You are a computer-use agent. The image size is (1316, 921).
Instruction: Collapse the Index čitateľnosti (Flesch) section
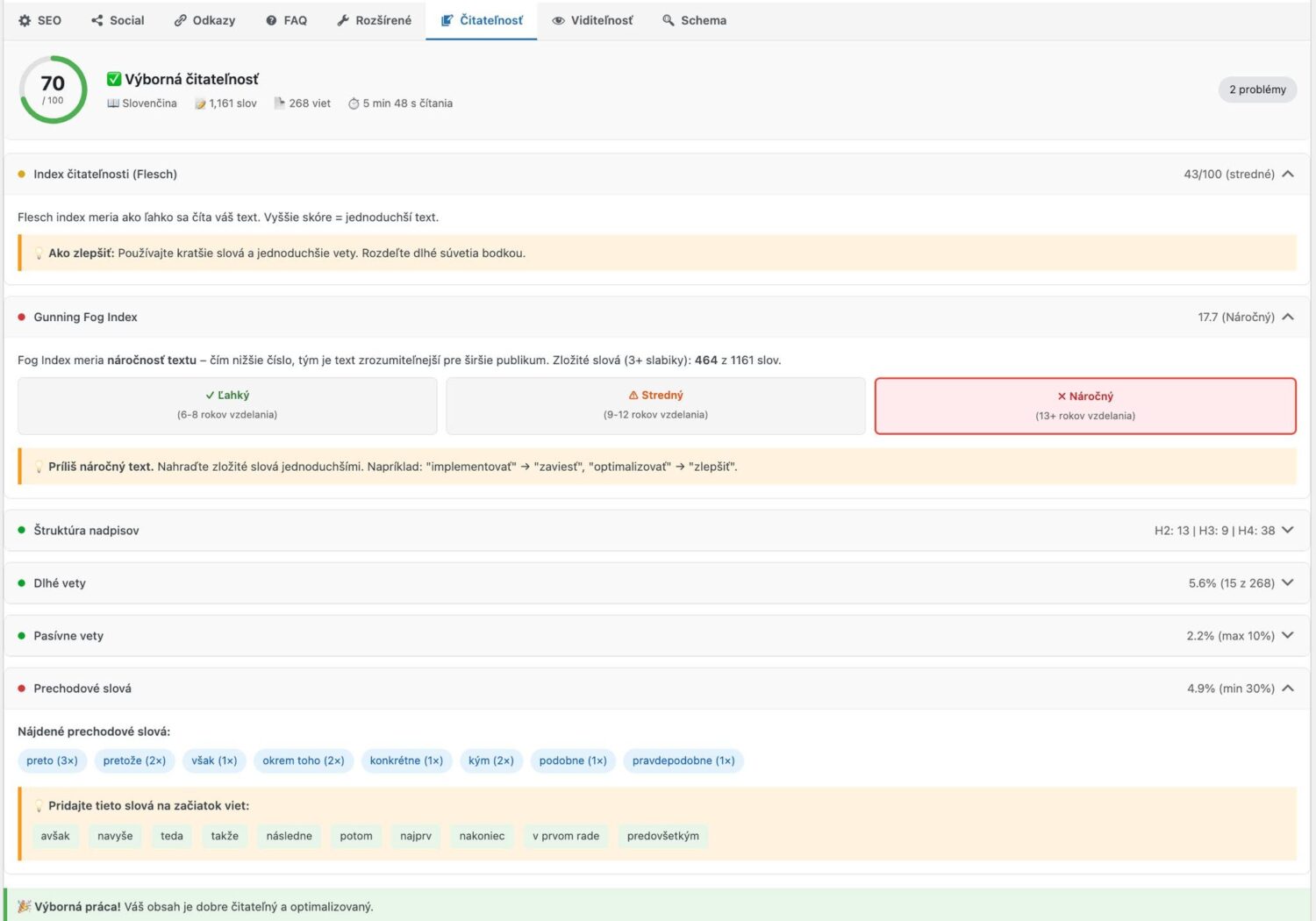(x=1288, y=174)
